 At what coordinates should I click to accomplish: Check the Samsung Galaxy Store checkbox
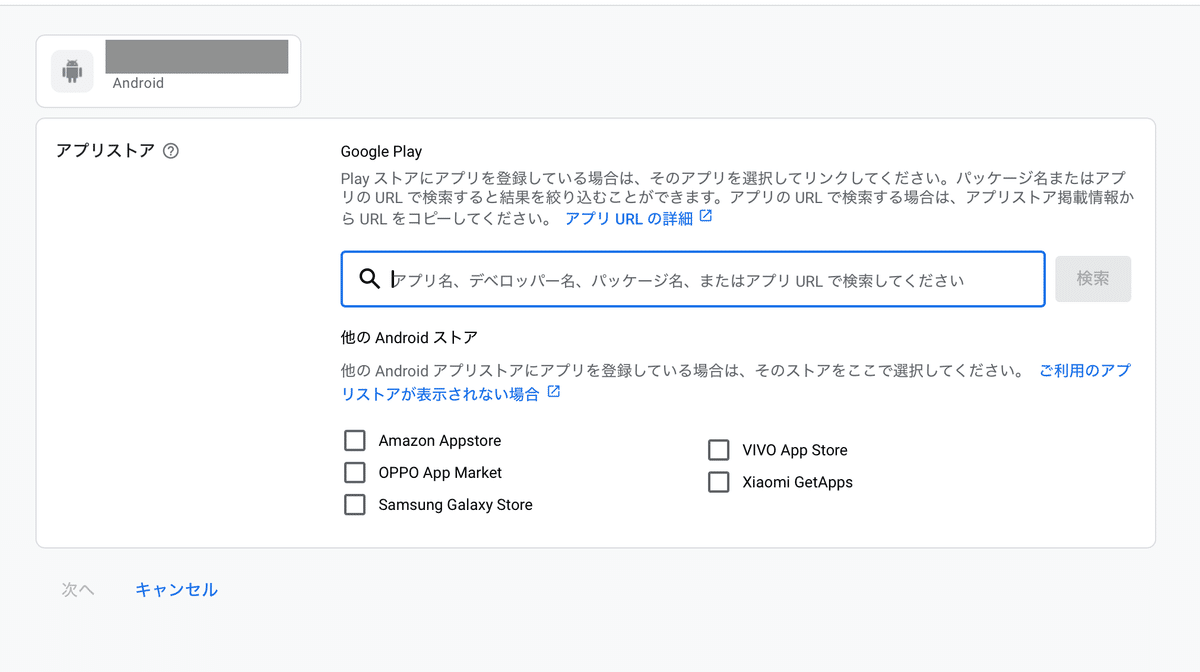point(354,505)
